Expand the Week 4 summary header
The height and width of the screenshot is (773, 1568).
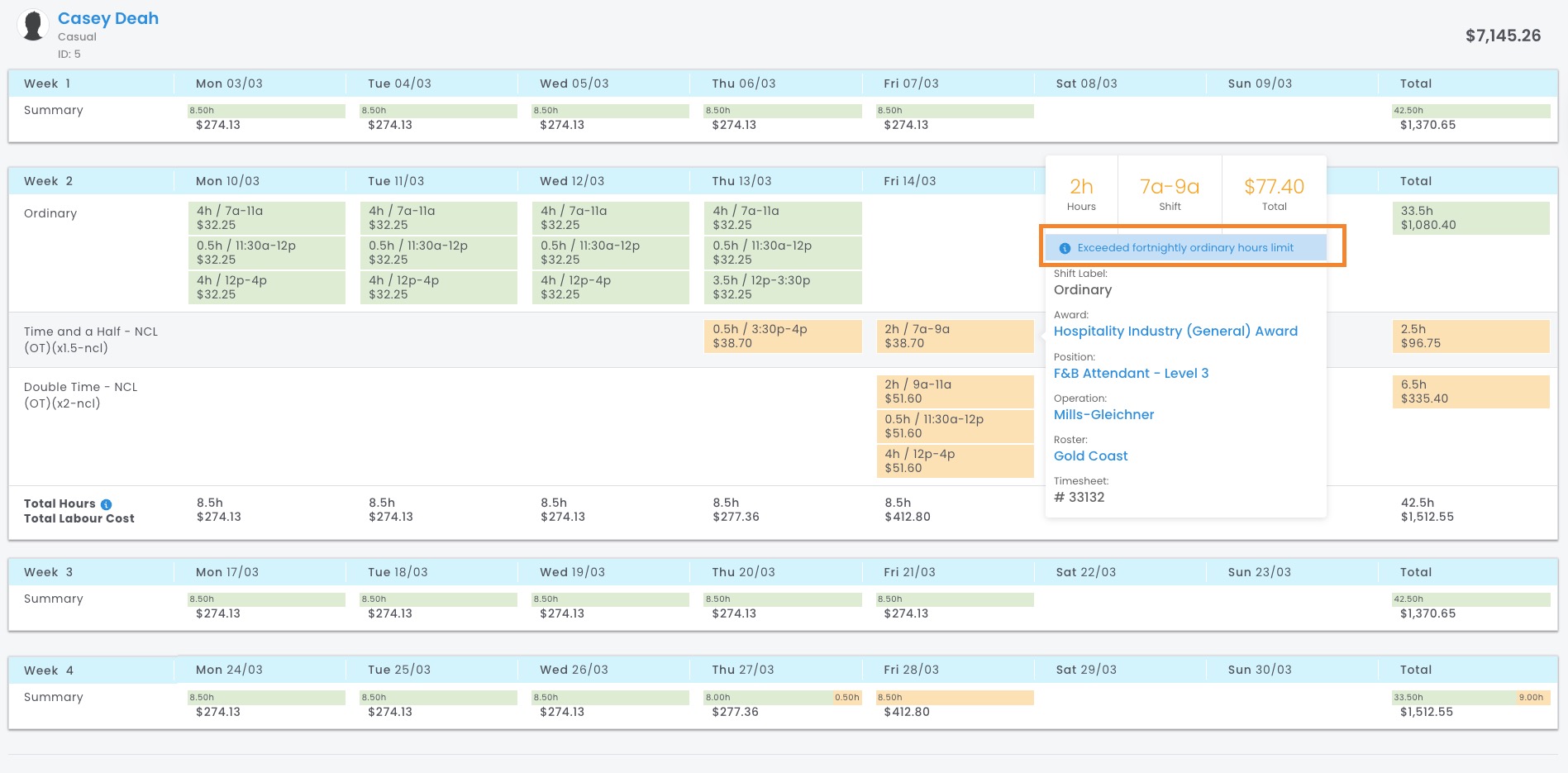pos(48,670)
